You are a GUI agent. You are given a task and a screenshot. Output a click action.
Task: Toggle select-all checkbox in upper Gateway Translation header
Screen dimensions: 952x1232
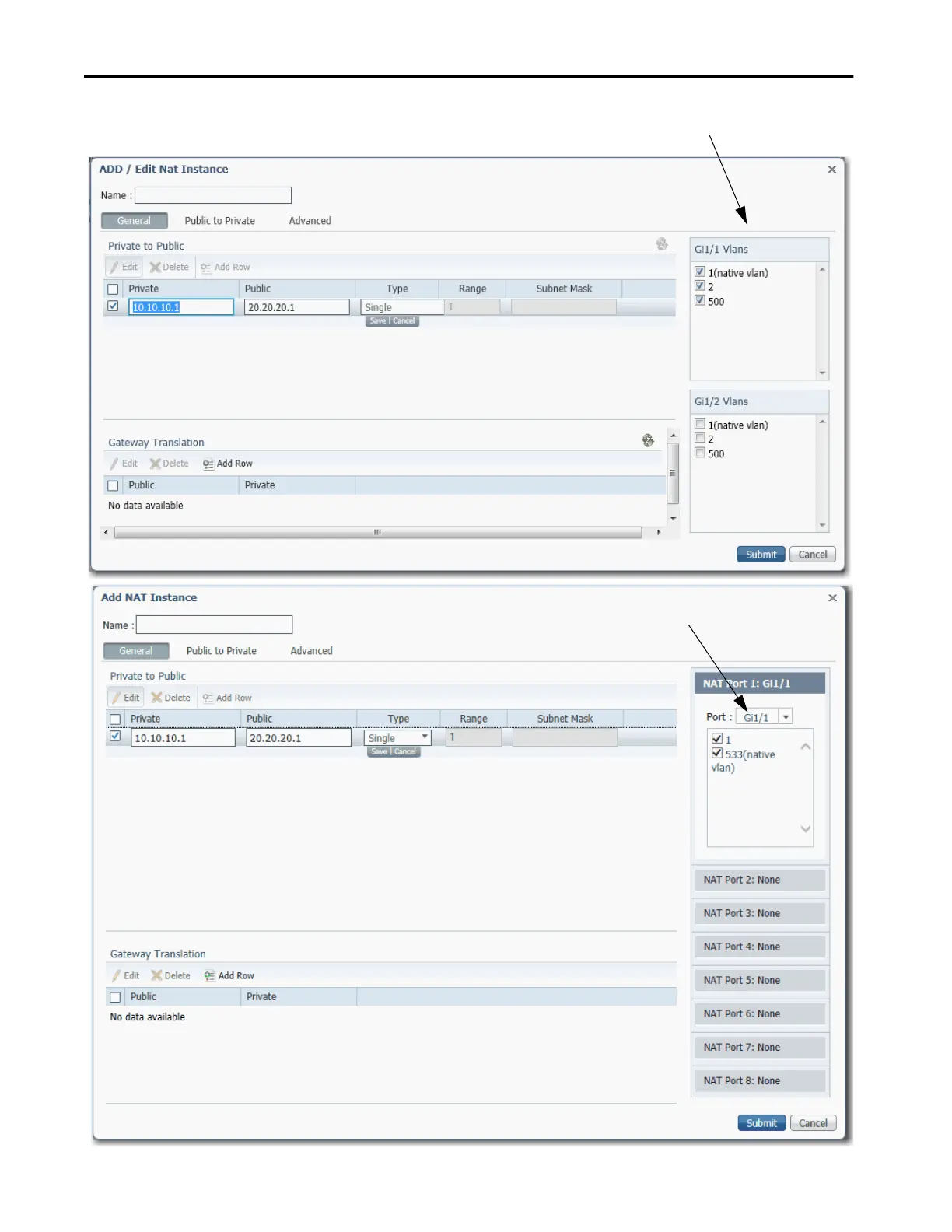(113, 485)
